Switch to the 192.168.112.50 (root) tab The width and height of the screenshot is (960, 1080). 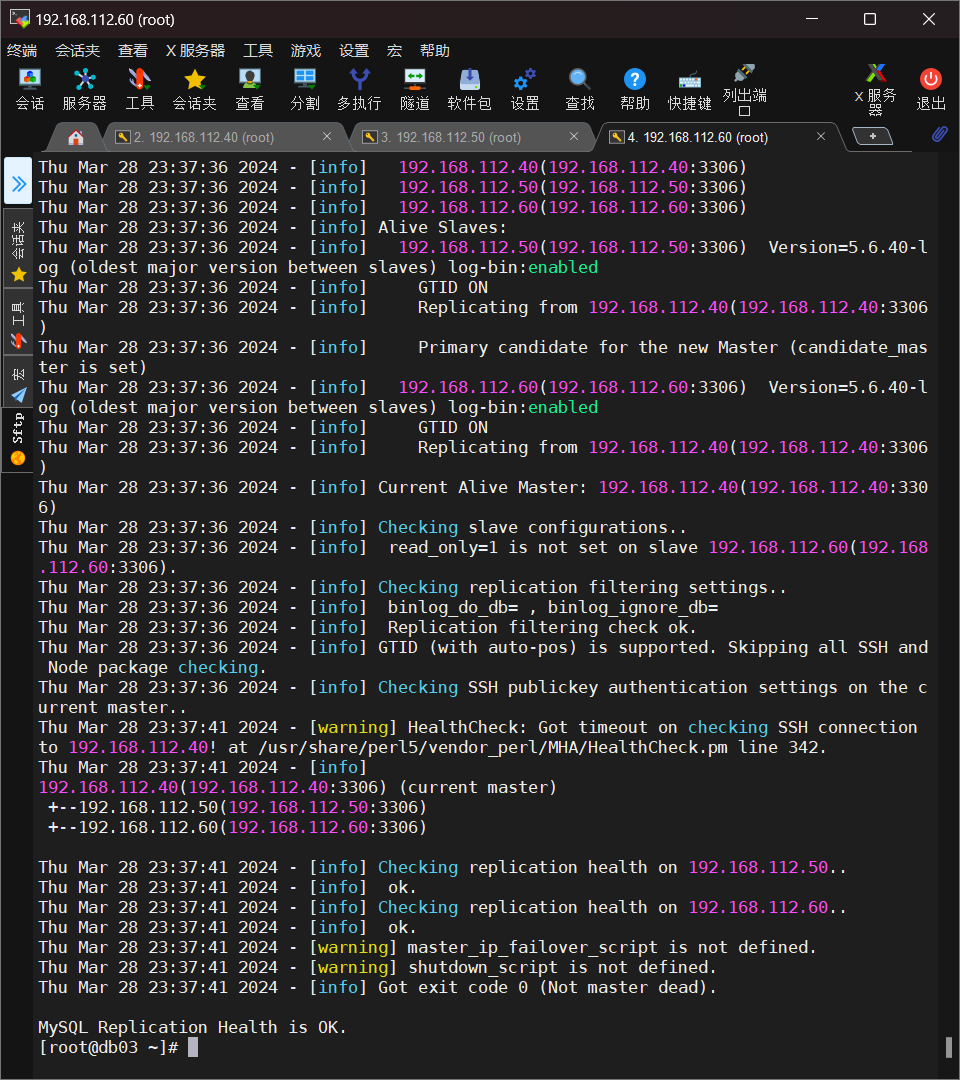point(449,137)
